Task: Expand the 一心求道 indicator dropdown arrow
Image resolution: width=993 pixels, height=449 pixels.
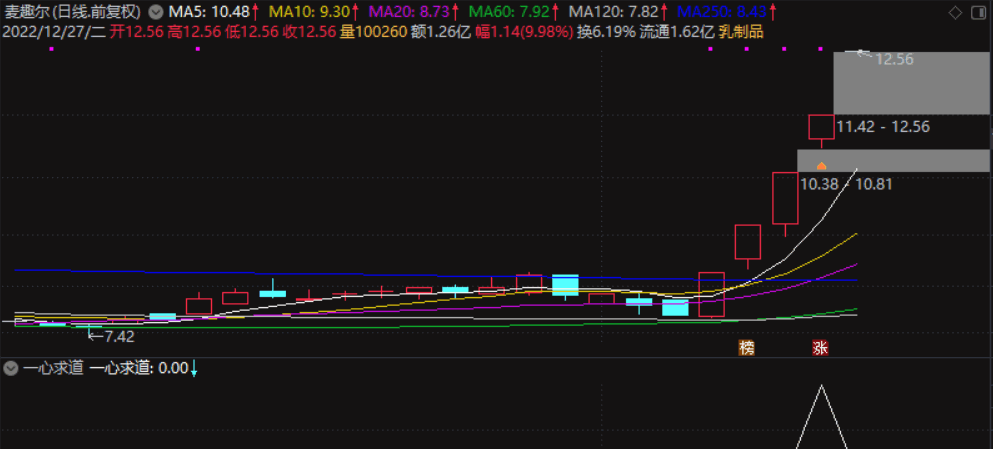Action: 10,369
